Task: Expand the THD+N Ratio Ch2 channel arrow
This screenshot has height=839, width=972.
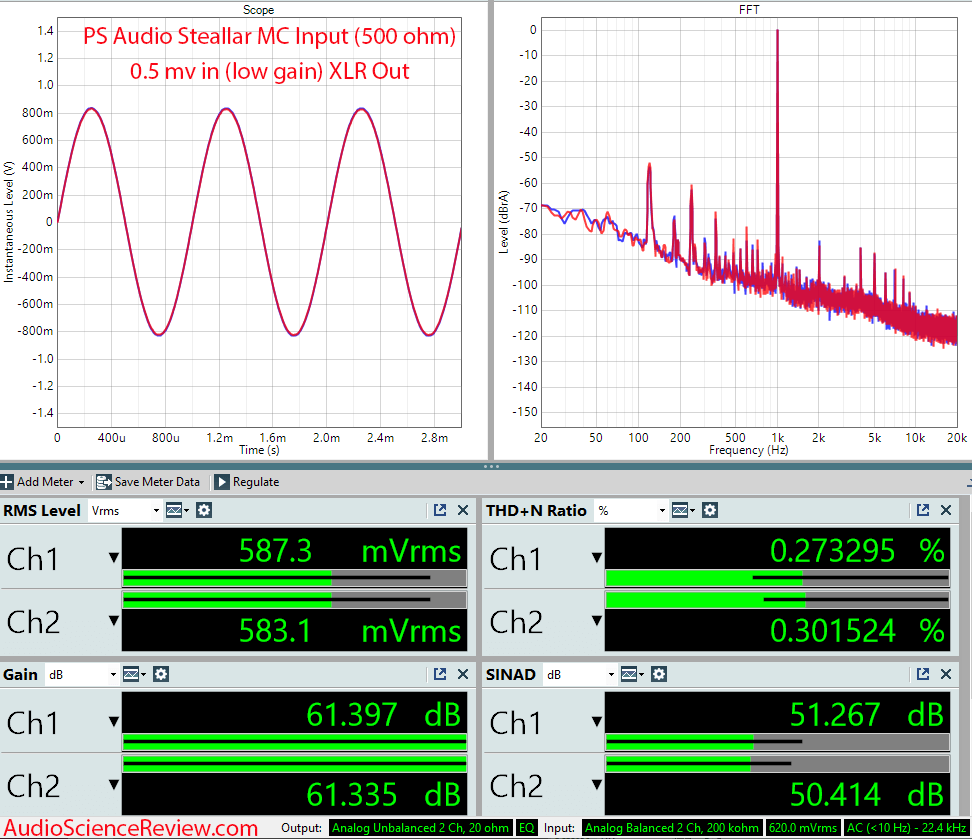Action: click(x=596, y=620)
